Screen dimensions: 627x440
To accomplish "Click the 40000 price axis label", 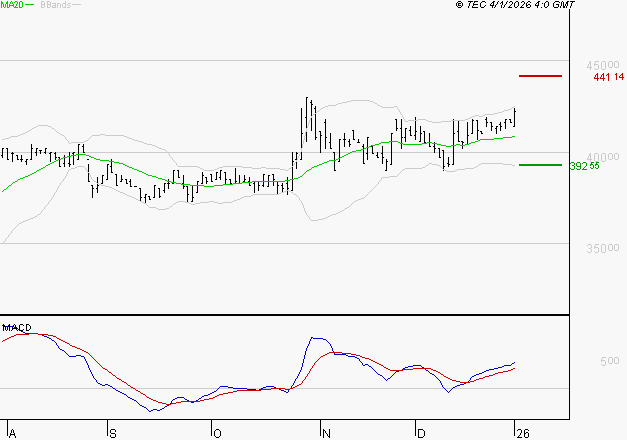I will (x=603, y=157).
